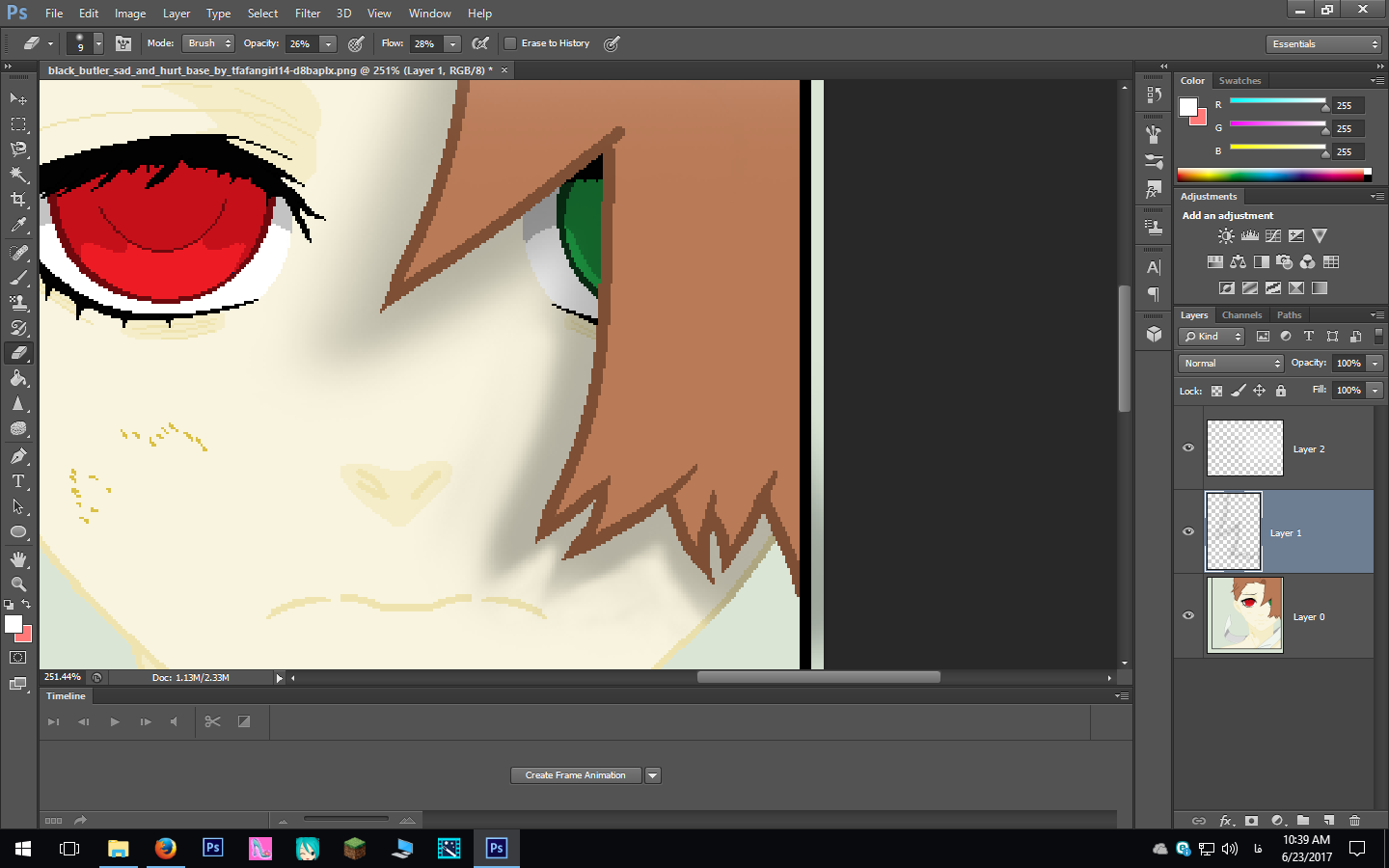This screenshot has width=1389, height=868.
Task: Select the Horizontal Type tool
Action: tap(18, 481)
